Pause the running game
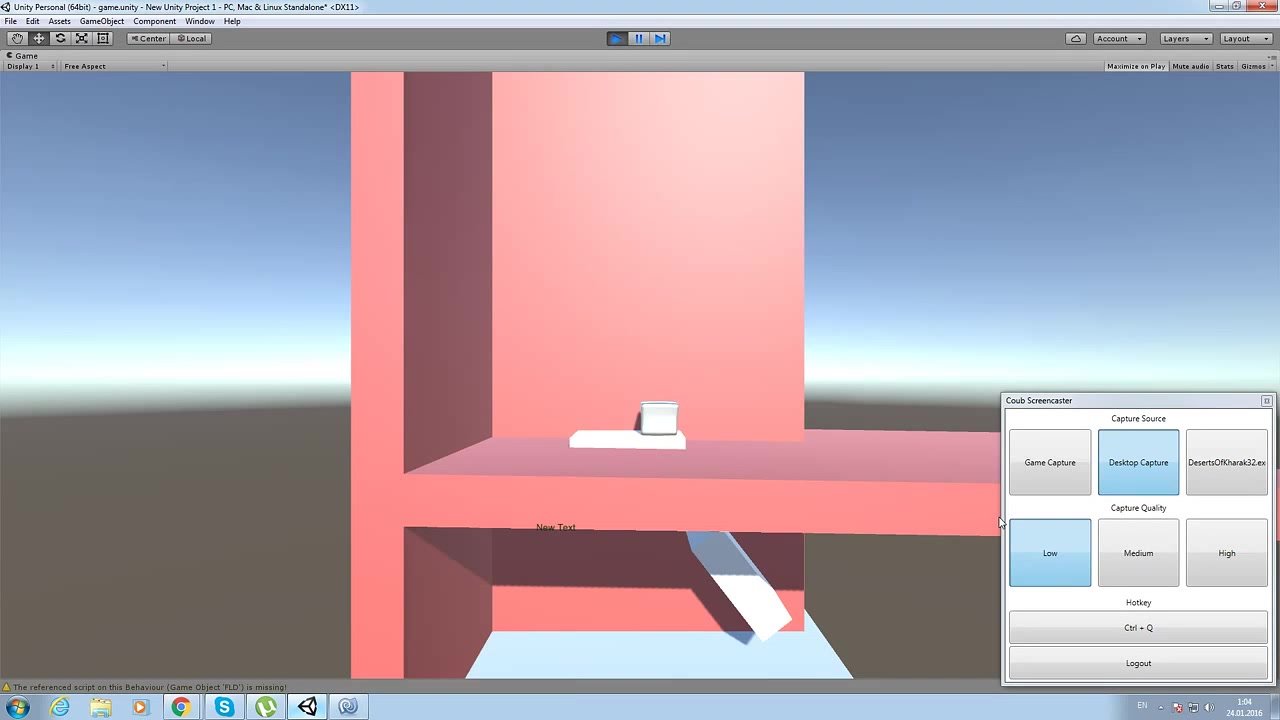1280x720 pixels. (638, 38)
